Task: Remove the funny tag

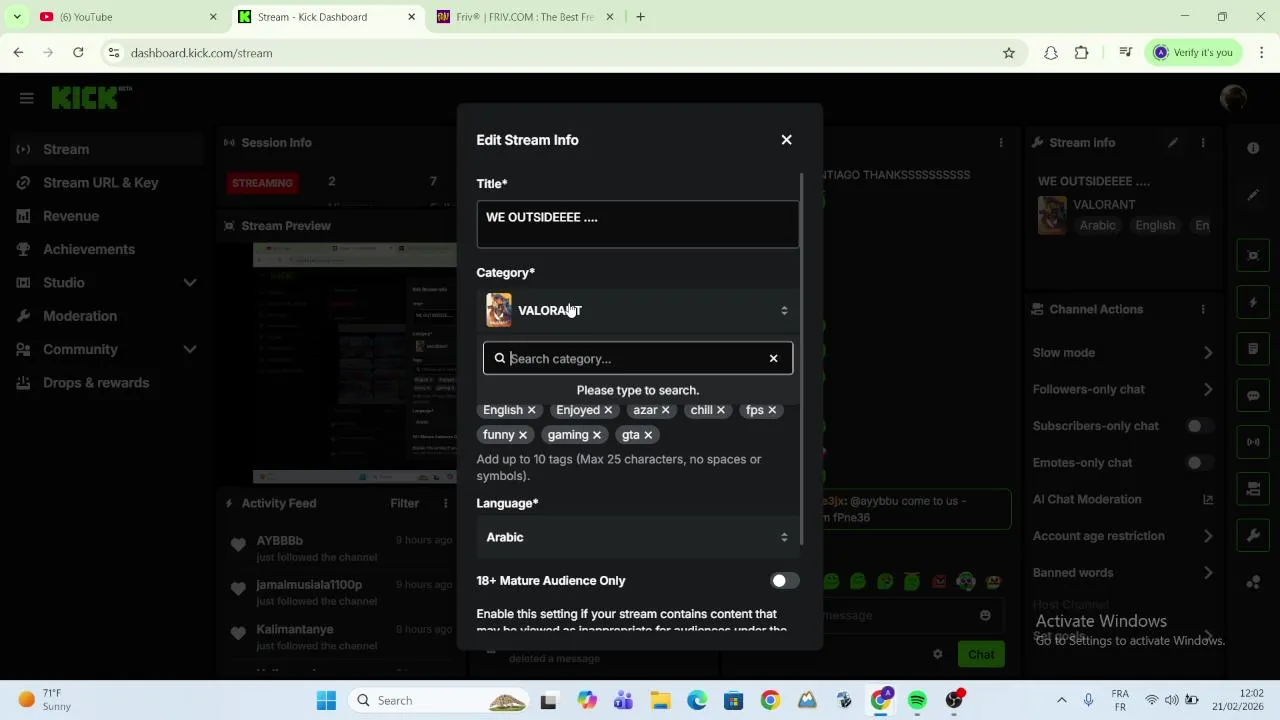Action: click(523, 435)
